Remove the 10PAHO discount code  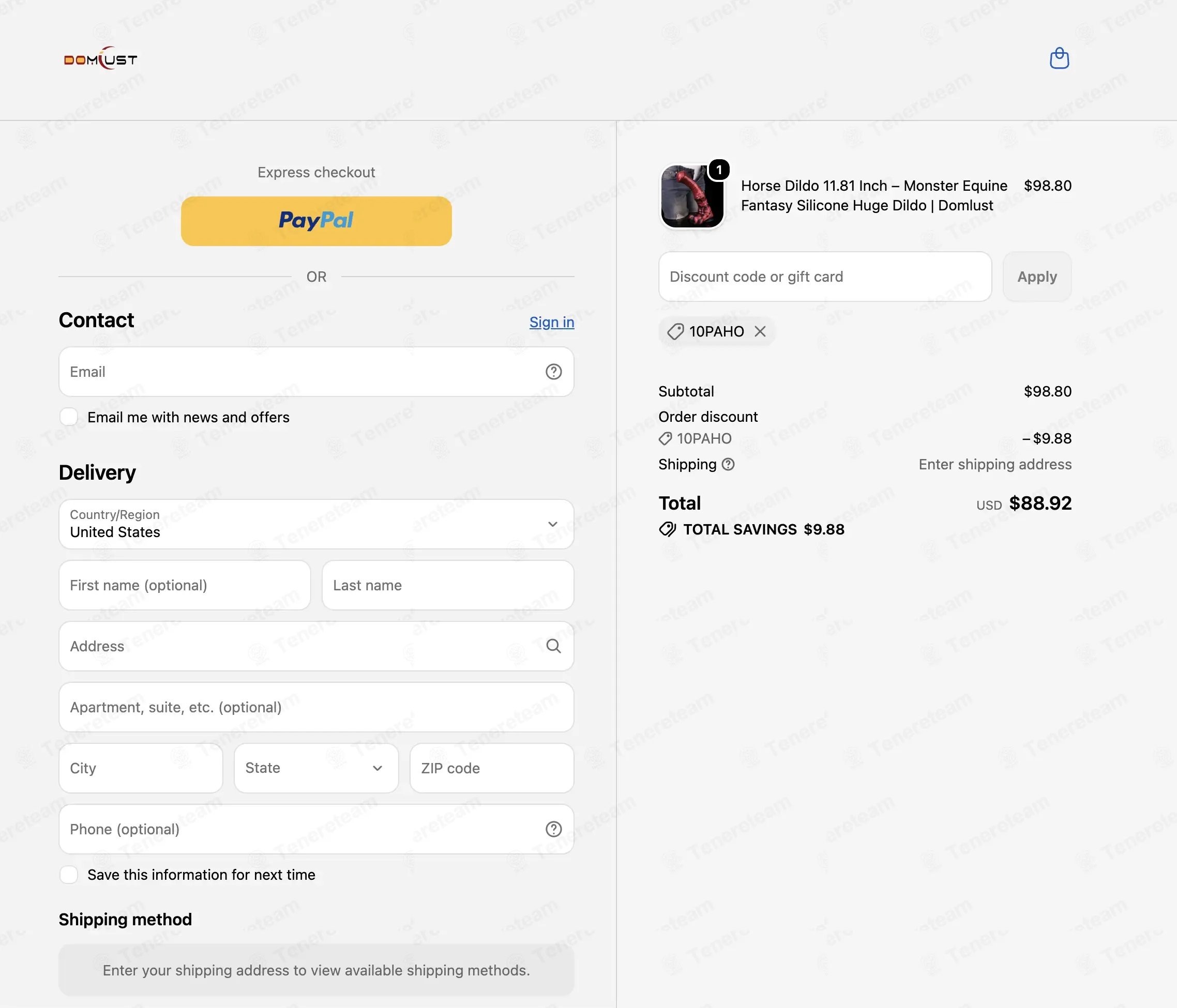pyautogui.click(x=760, y=332)
